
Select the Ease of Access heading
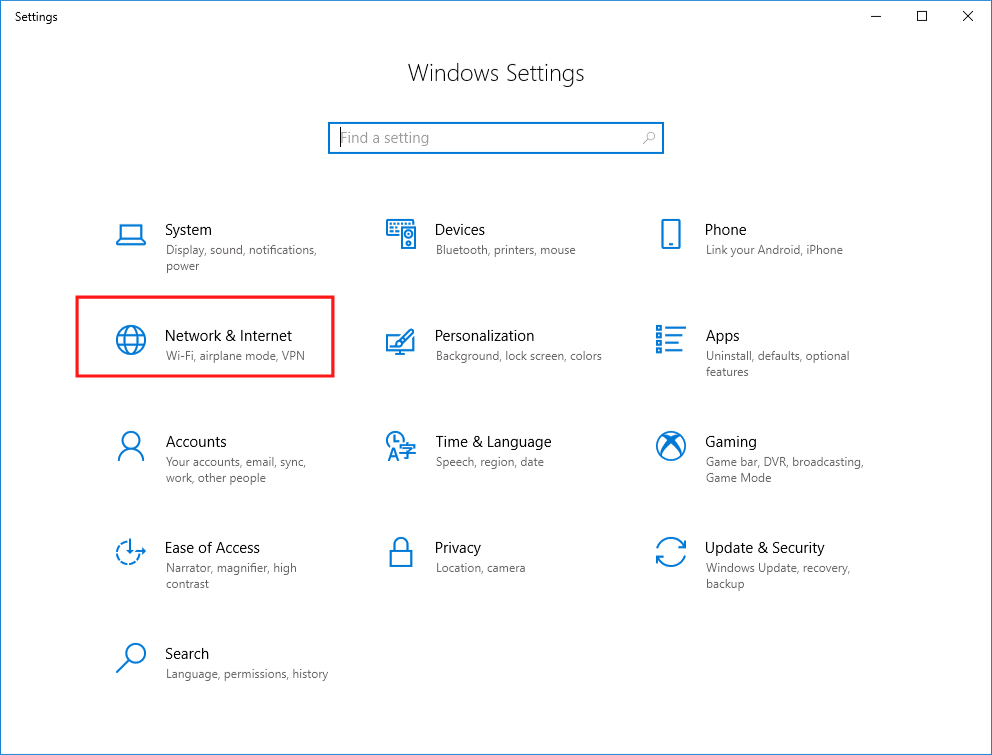click(x=212, y=548)
